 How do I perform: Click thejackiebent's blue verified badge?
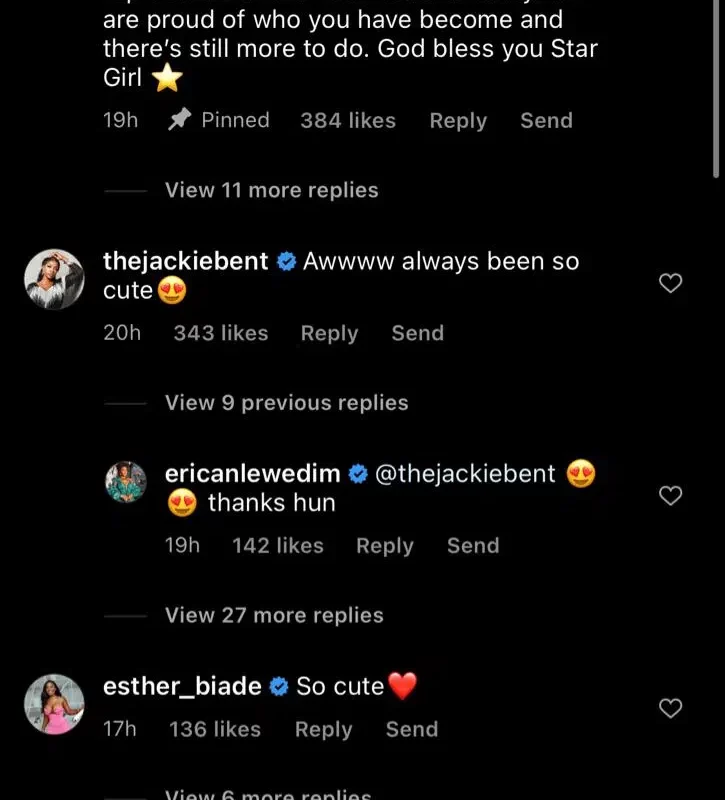pyautogui.click(x=286, y=262)
